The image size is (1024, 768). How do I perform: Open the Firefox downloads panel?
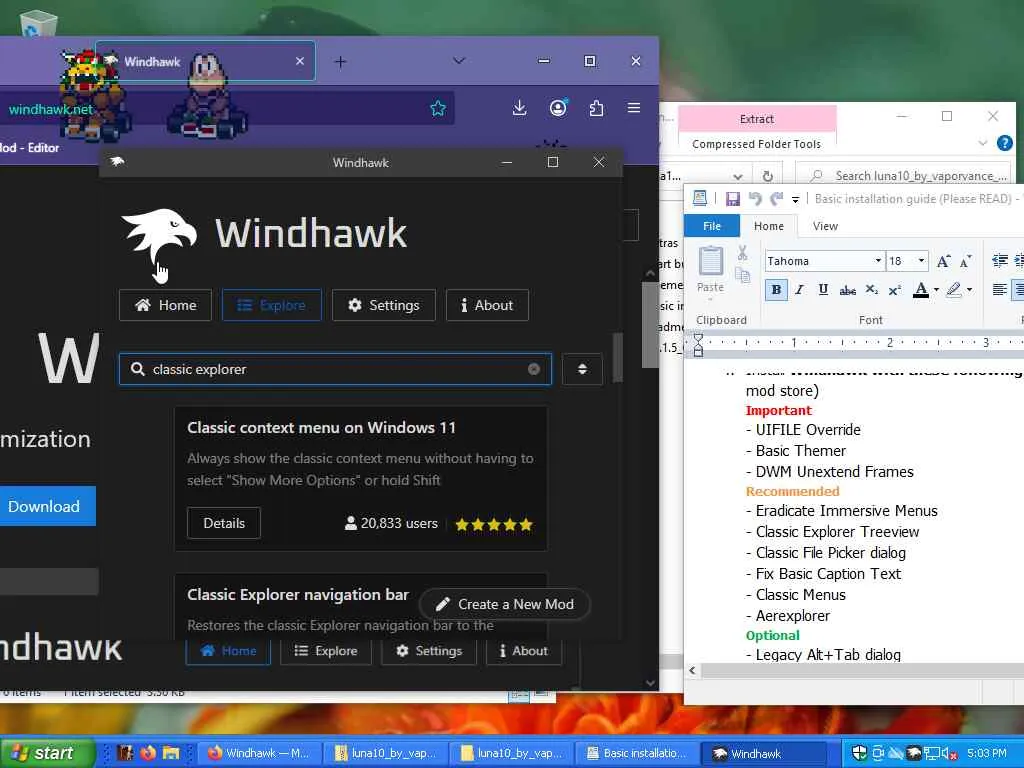[519, 108]
